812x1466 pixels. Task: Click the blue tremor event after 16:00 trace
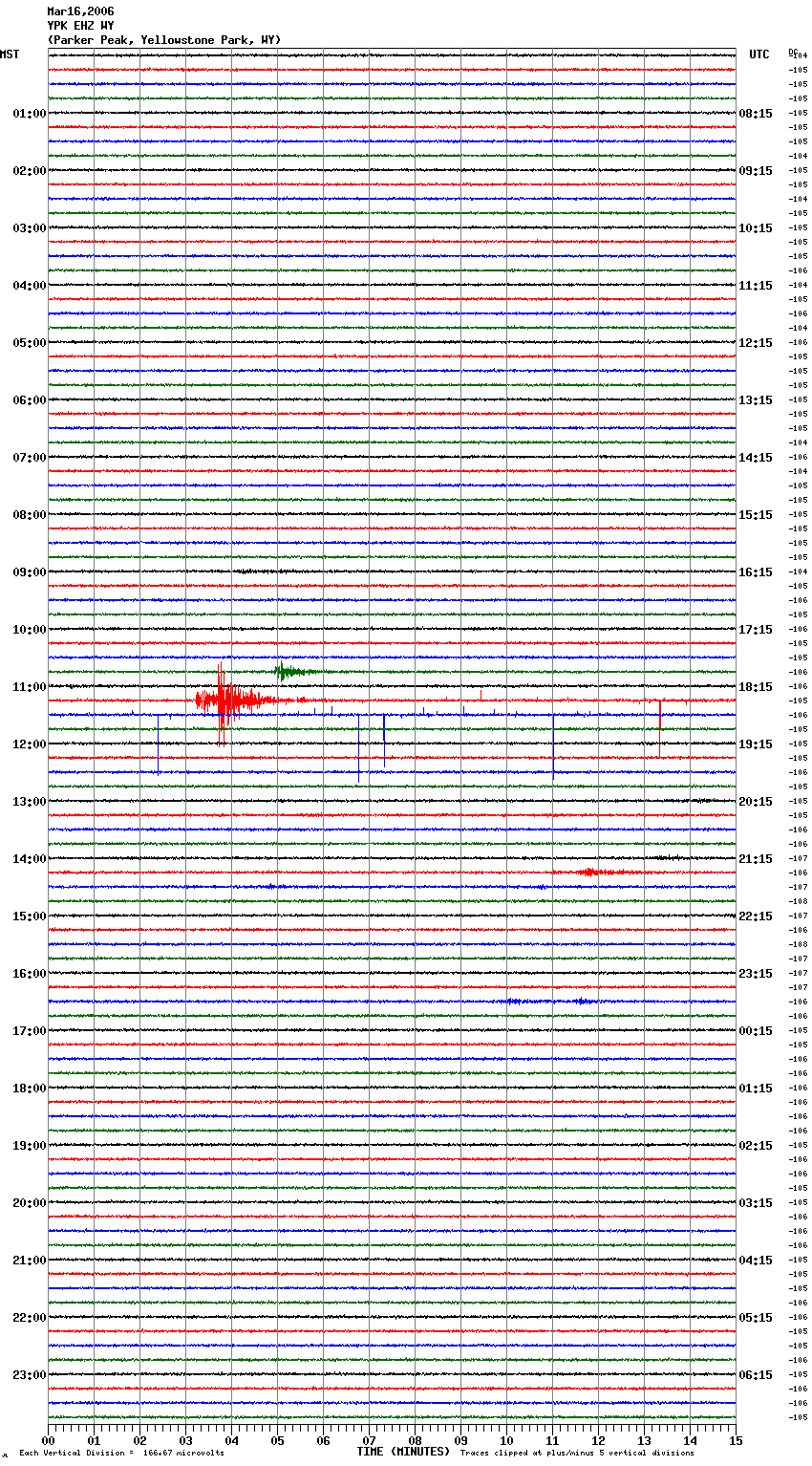(549, 1002)
